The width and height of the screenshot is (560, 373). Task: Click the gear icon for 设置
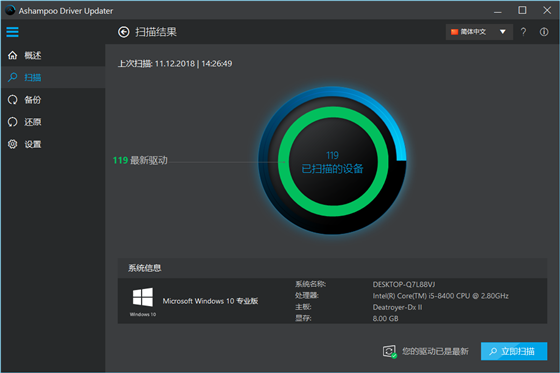tap(12, 144)
